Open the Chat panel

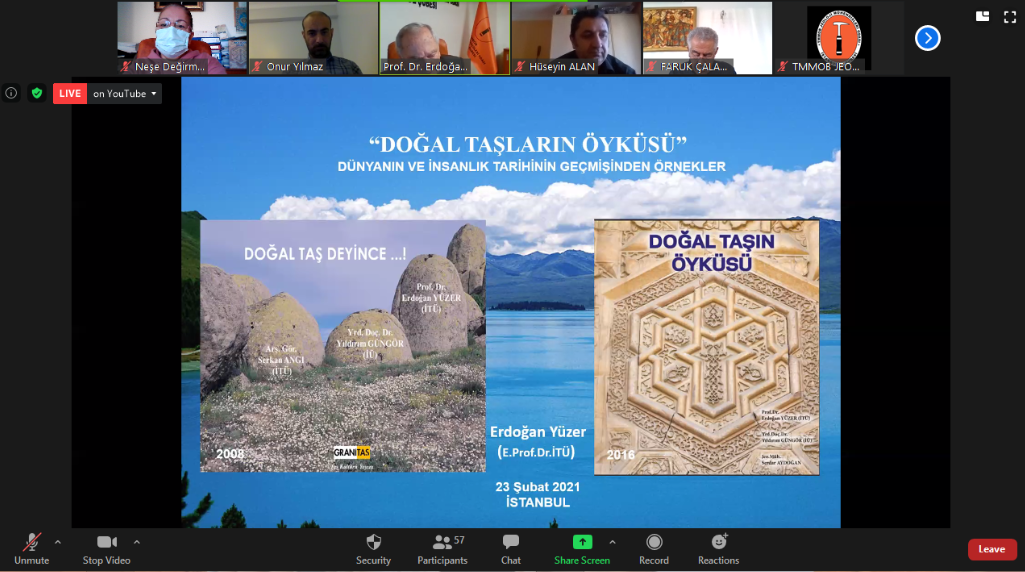coord(511,549)
